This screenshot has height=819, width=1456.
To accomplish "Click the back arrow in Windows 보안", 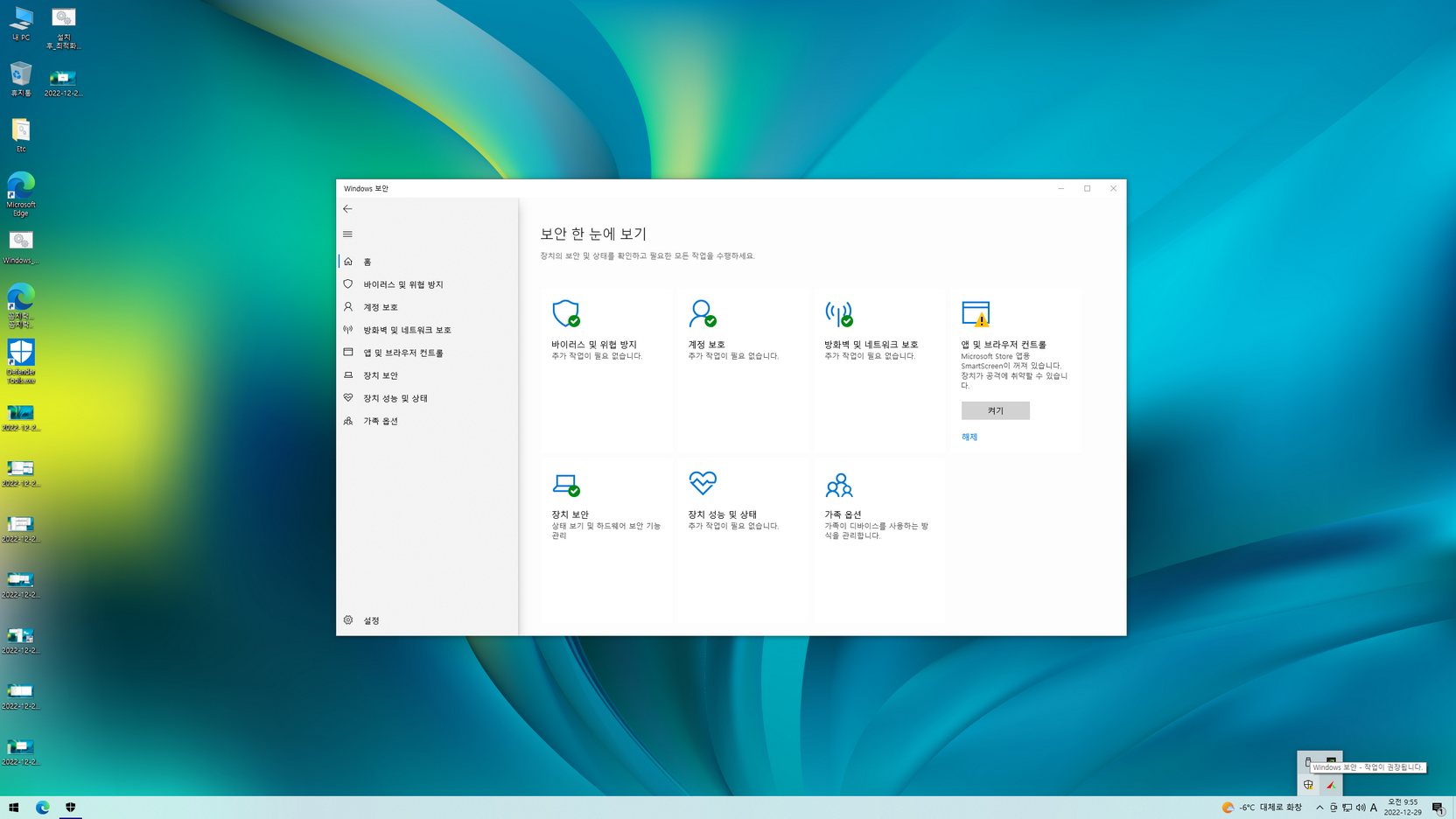I will pyautogui.click(x=347, y=209).
